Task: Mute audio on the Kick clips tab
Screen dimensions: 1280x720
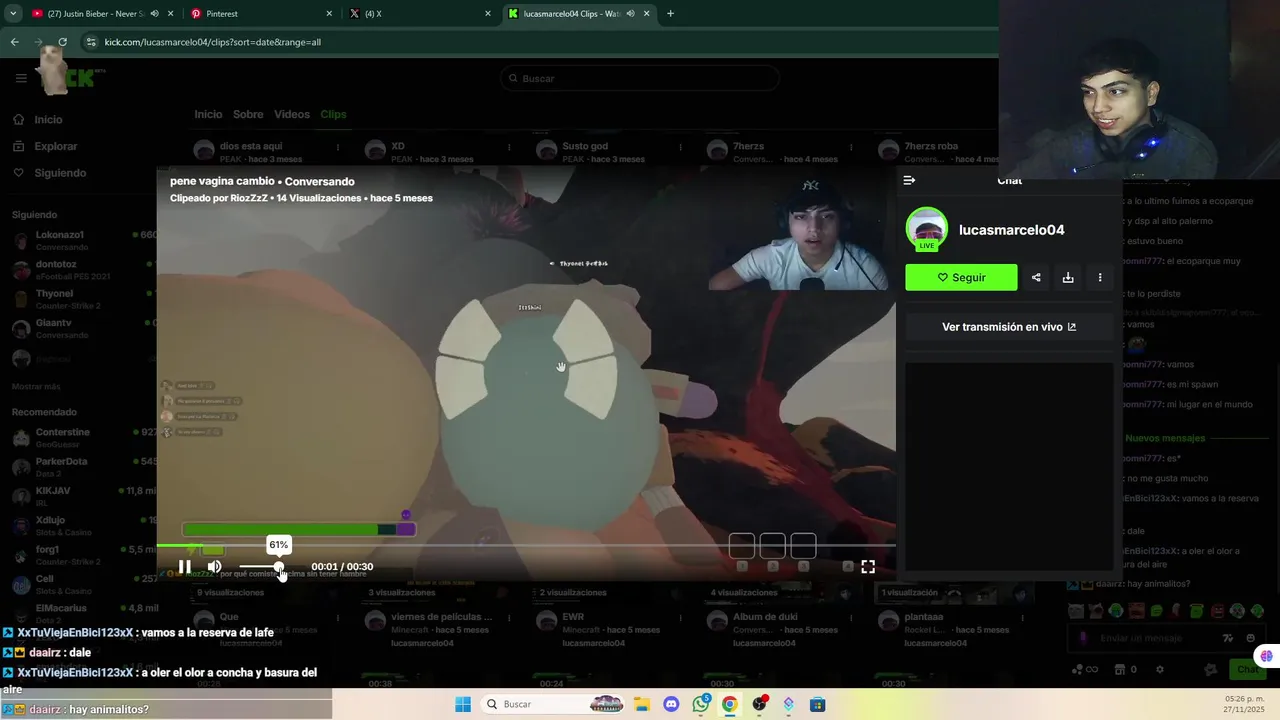Action: (631, 14)
